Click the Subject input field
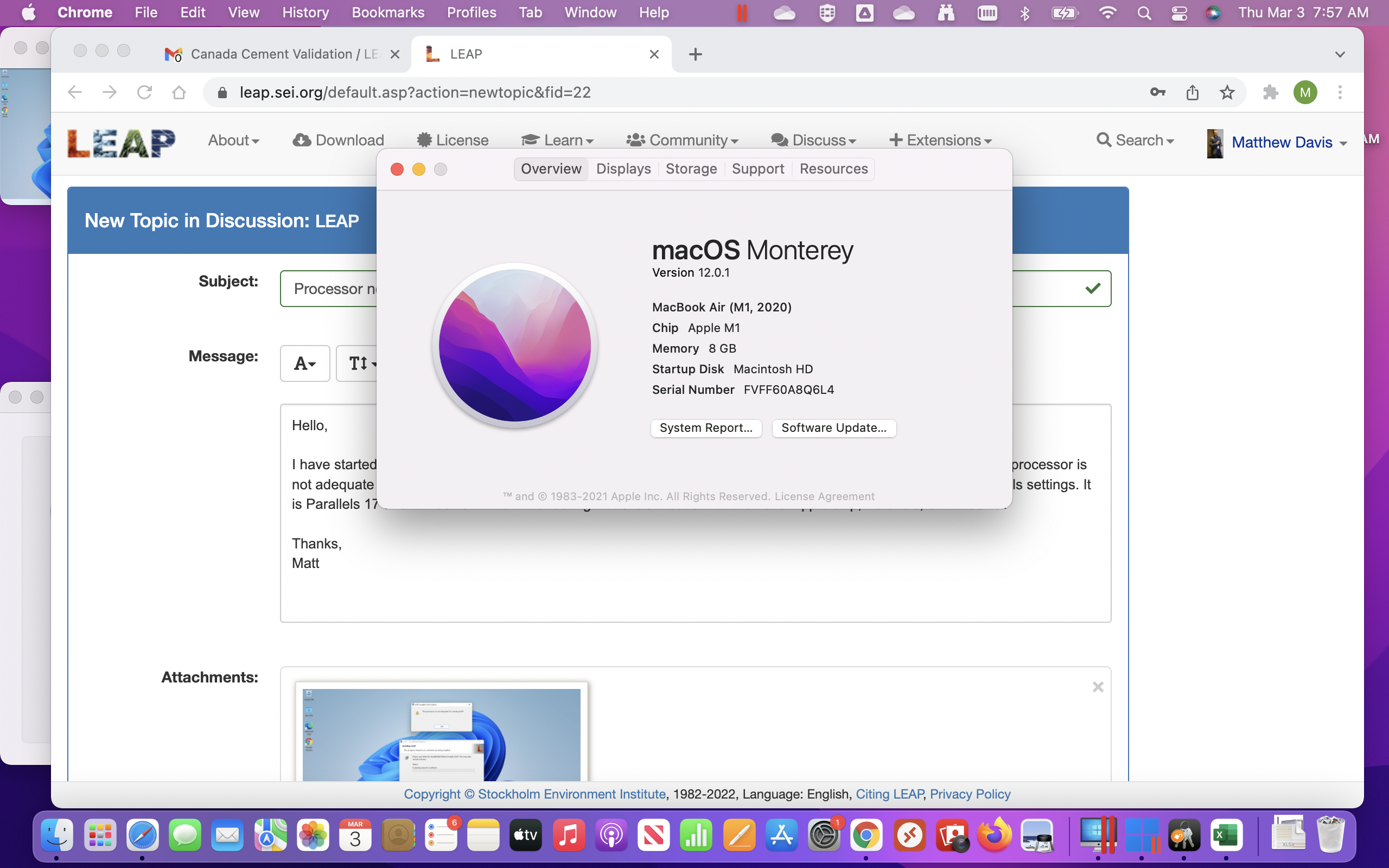The height and width of the screenshot is (868, 1389). (x=695, y=289)
